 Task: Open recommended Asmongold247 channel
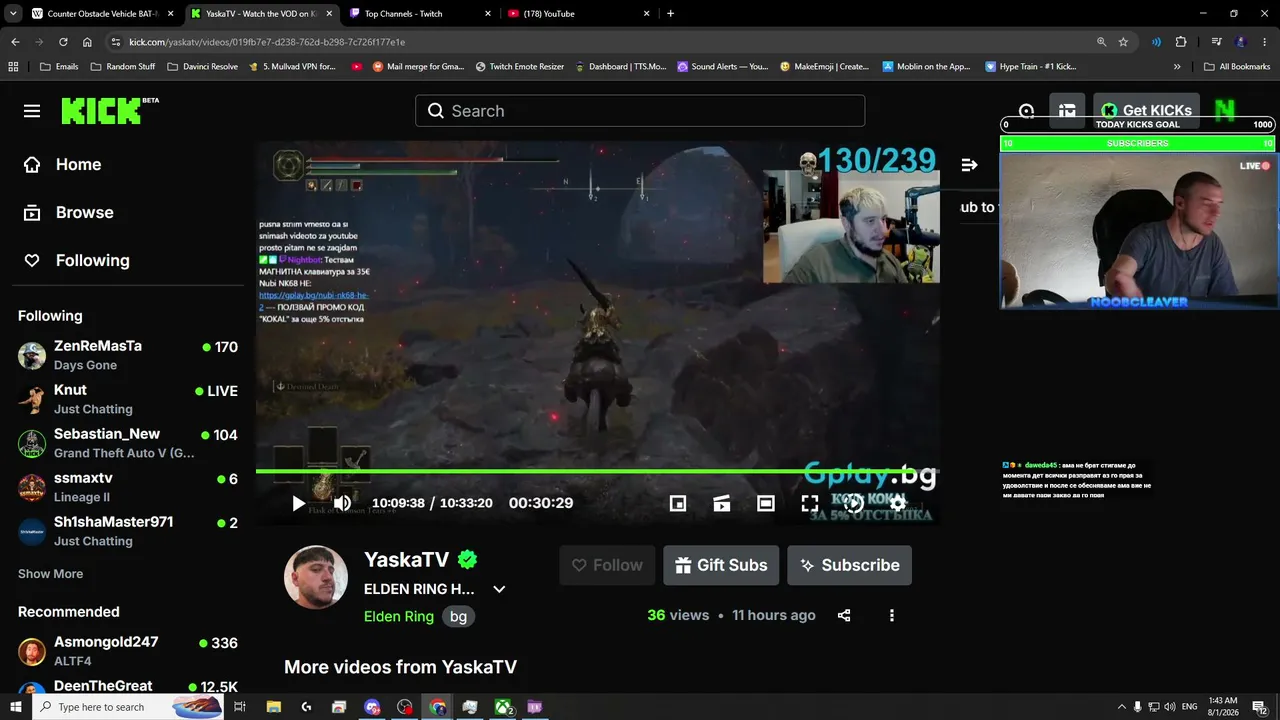coord(128,651)
